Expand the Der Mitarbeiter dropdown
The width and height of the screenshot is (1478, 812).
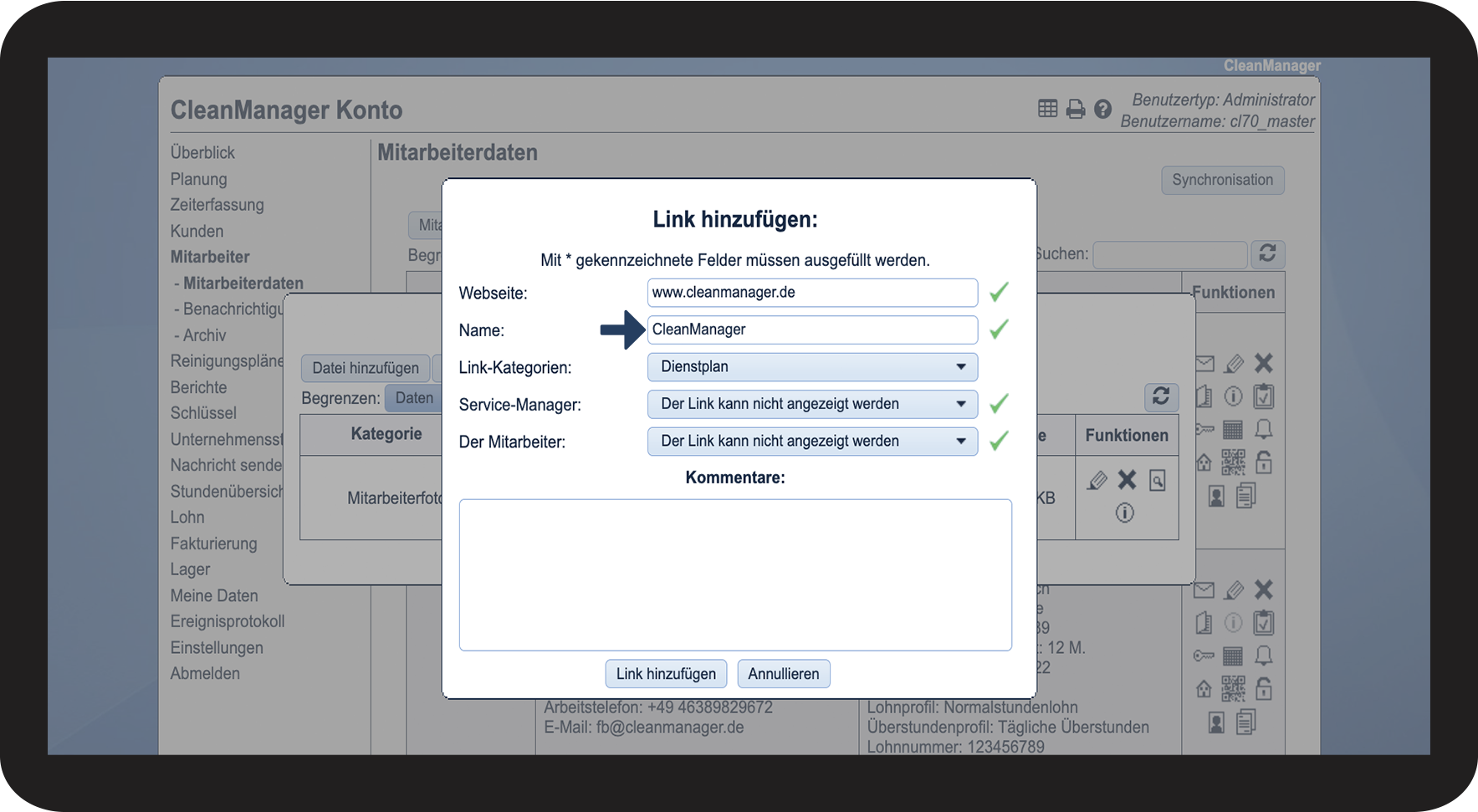click(811, 442)
